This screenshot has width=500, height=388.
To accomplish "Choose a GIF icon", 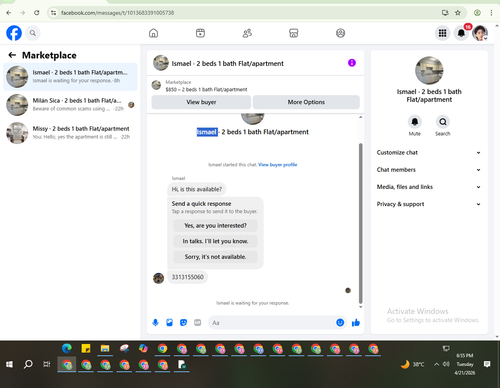I will click(198, 322).
